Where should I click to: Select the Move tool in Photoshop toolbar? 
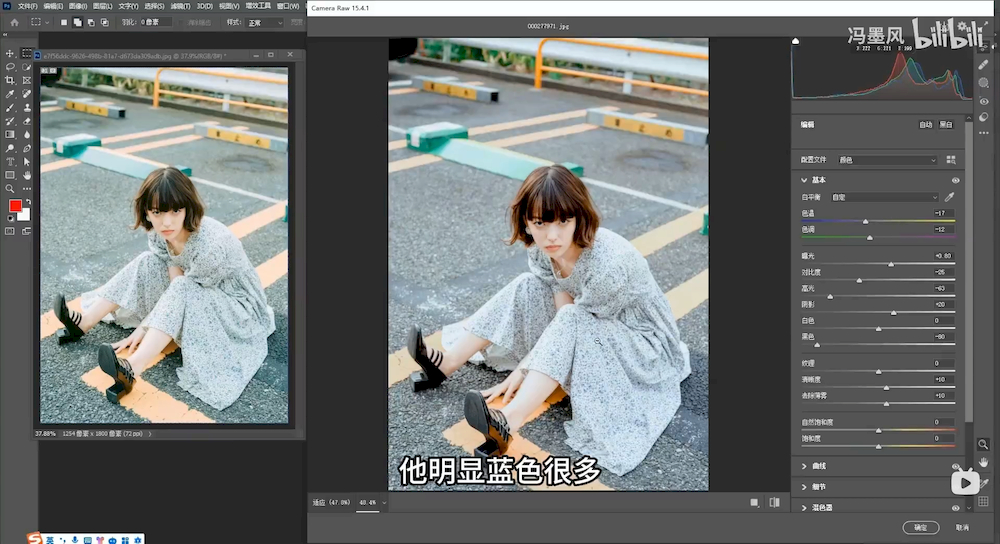(10, 54)
